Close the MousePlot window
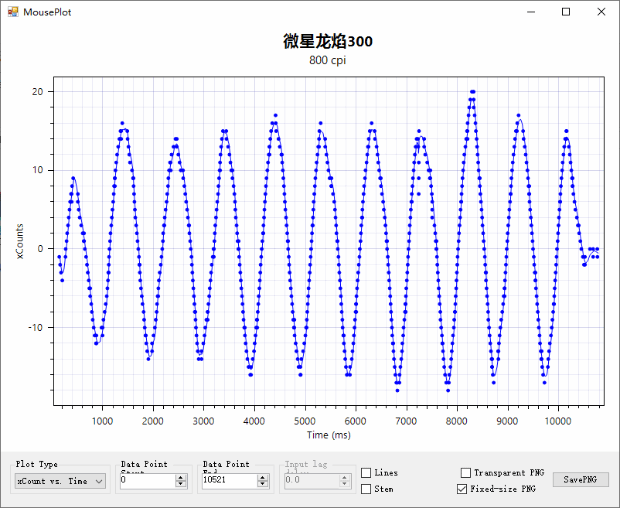 click(x=601, y=12)
